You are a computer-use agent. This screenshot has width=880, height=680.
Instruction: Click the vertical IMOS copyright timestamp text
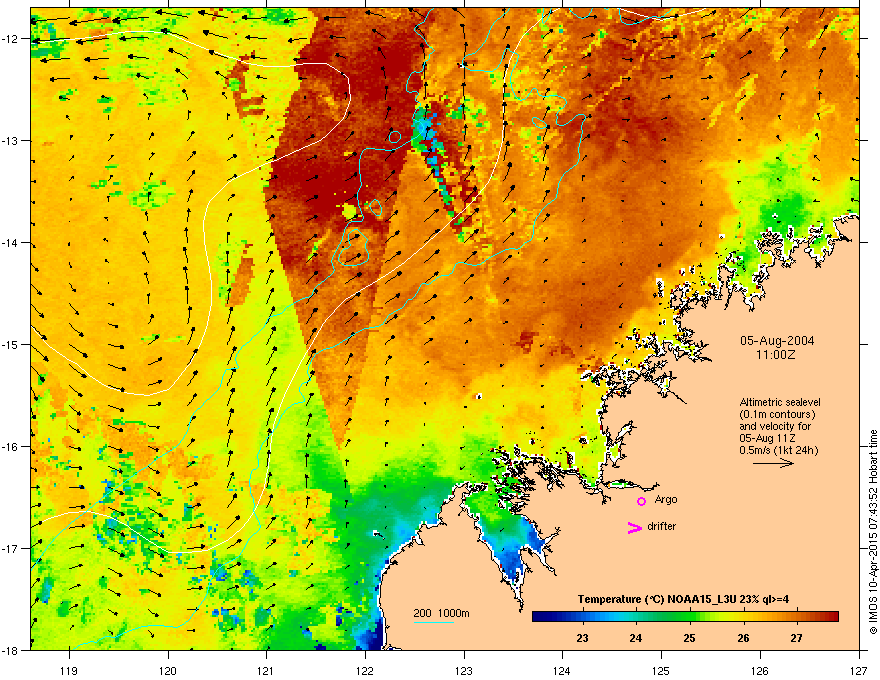click(873, 532)
